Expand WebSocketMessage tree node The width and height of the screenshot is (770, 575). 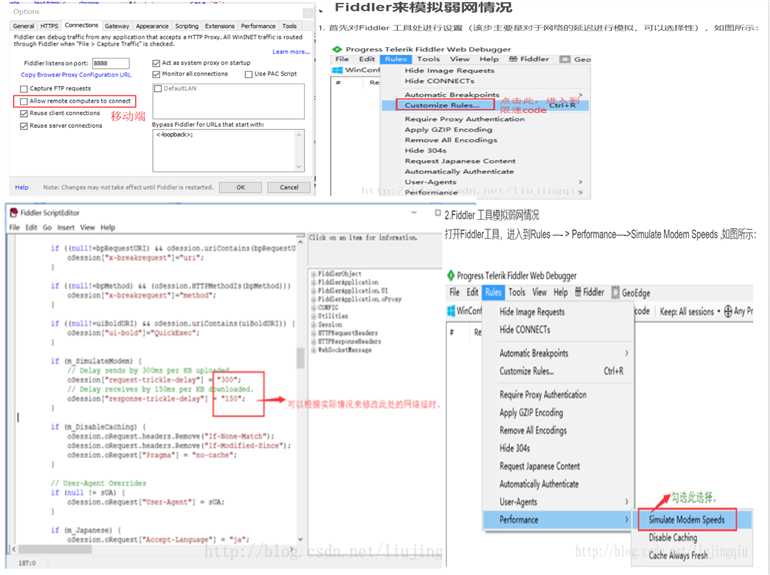coord(313,350)
